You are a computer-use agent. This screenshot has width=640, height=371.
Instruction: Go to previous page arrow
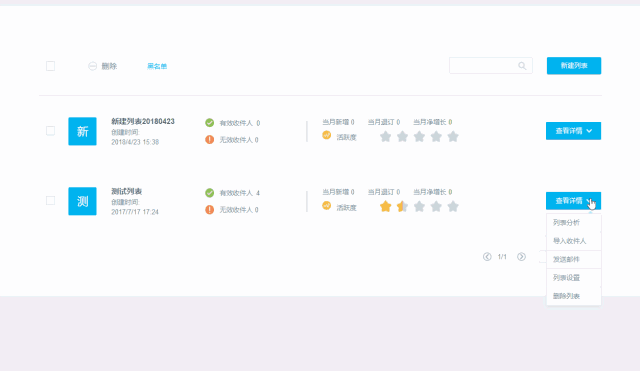(x=487, y=257)
